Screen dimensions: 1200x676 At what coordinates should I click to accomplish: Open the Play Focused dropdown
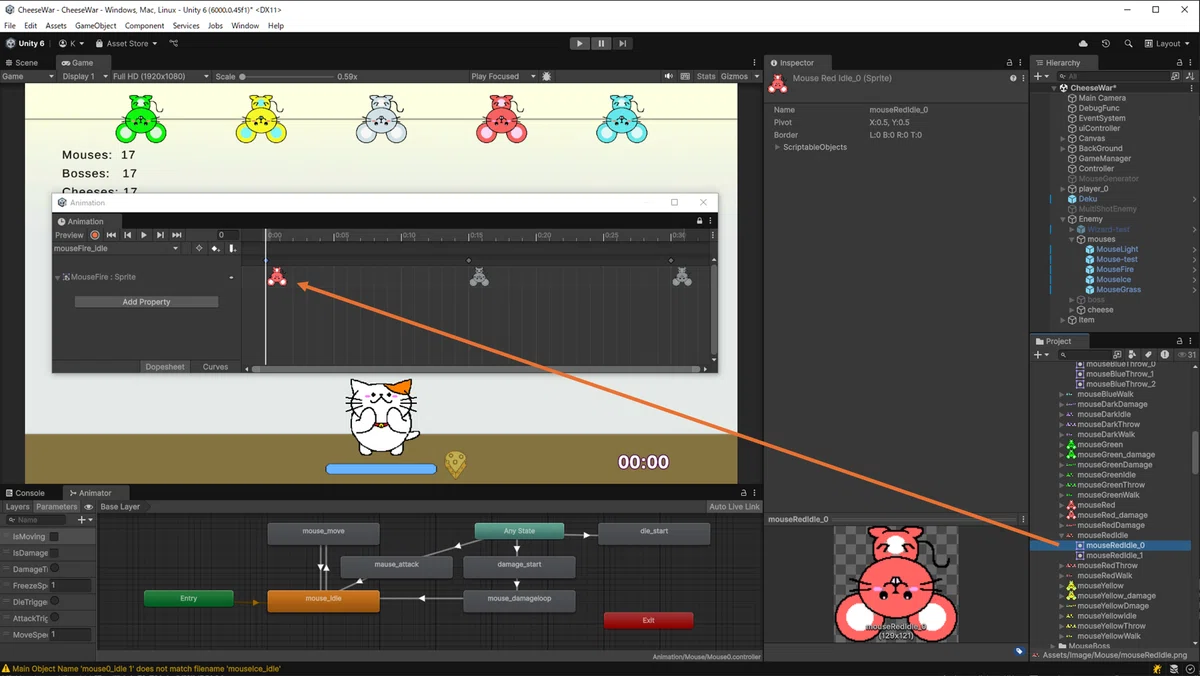(x=503, y=76)
